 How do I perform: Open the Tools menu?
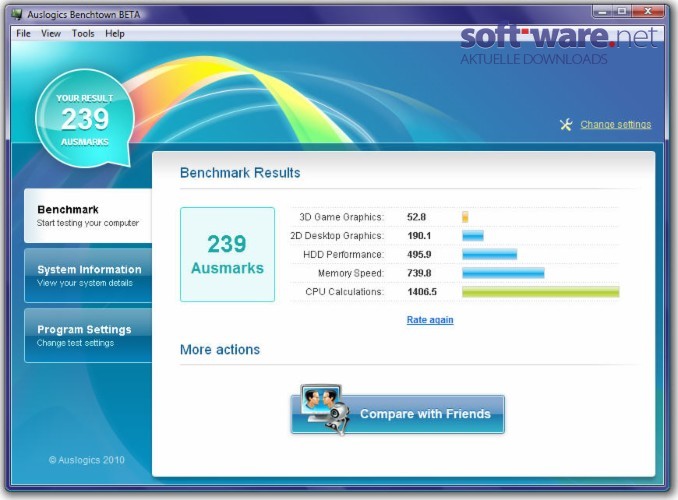(83, 33)
